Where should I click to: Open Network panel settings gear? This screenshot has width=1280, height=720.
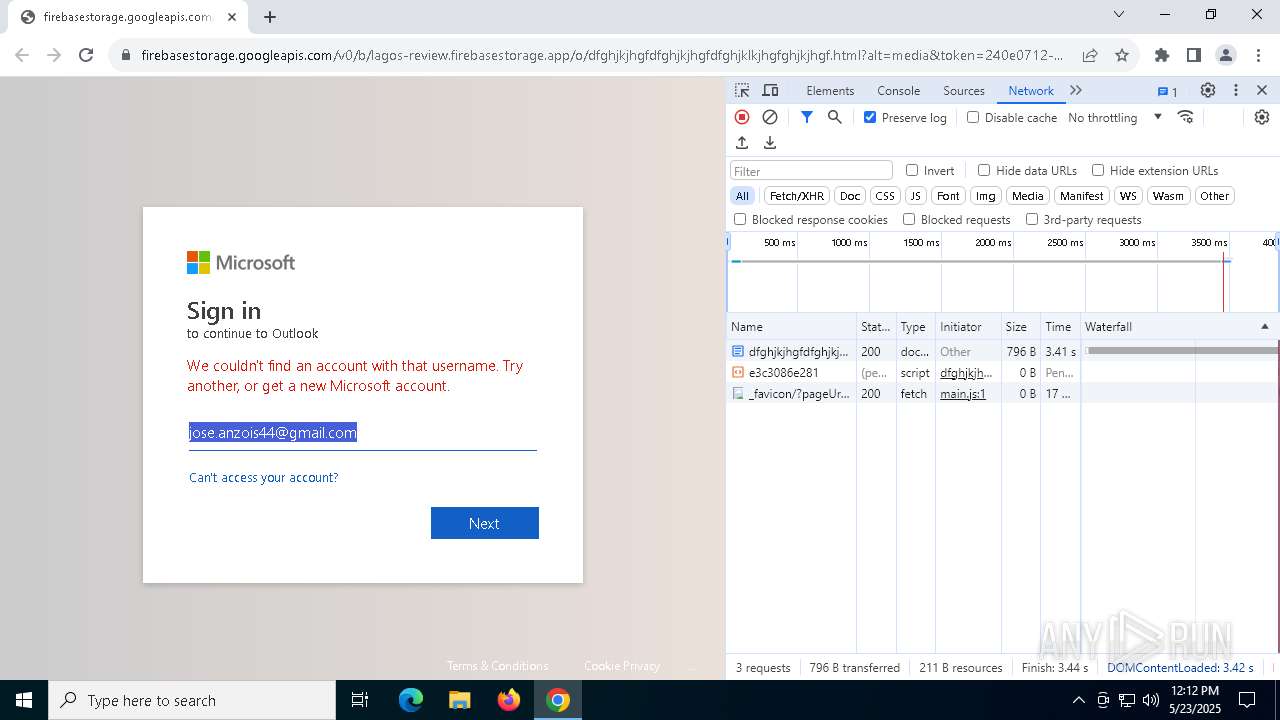(1262, 117)
